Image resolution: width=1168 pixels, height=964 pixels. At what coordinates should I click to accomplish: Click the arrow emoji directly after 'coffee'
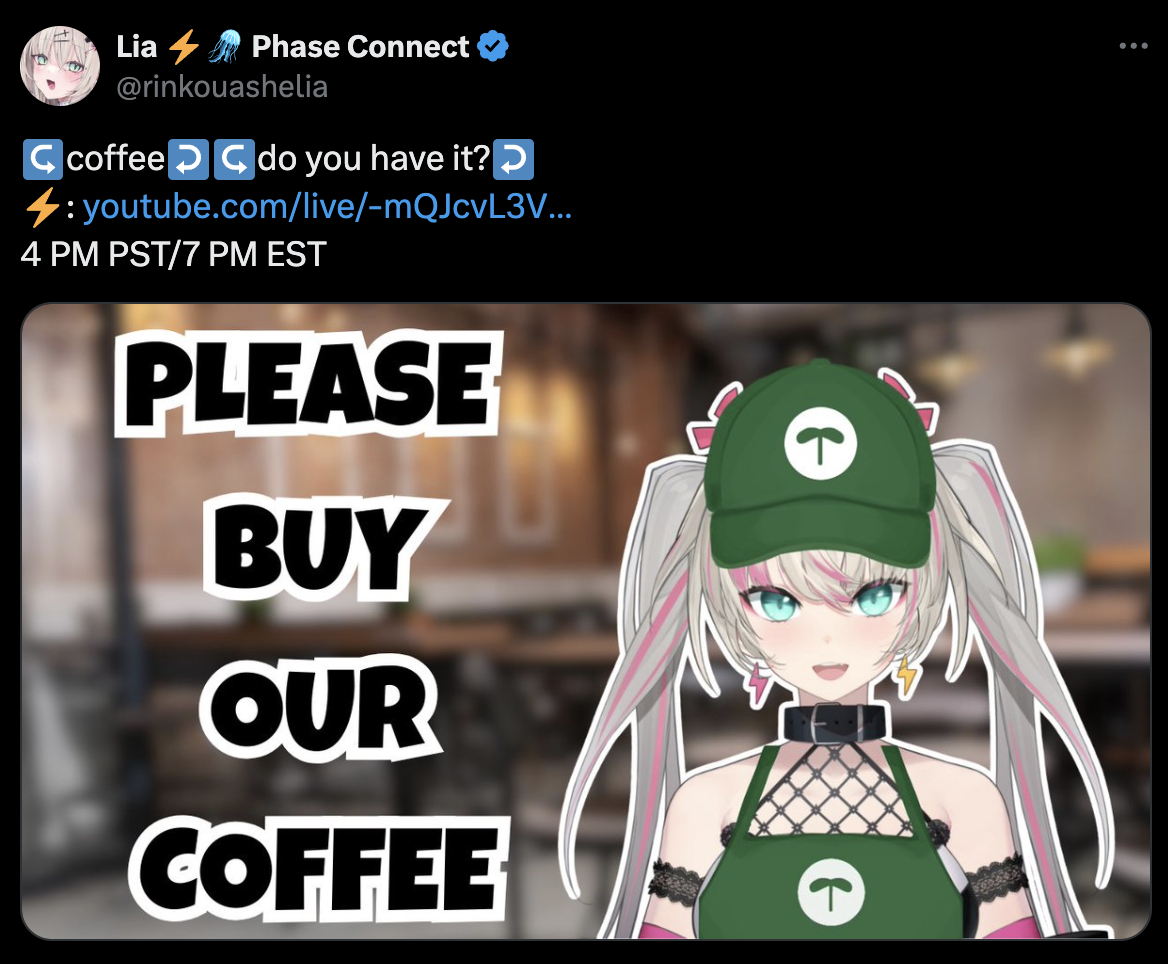(x=188, y=159)
